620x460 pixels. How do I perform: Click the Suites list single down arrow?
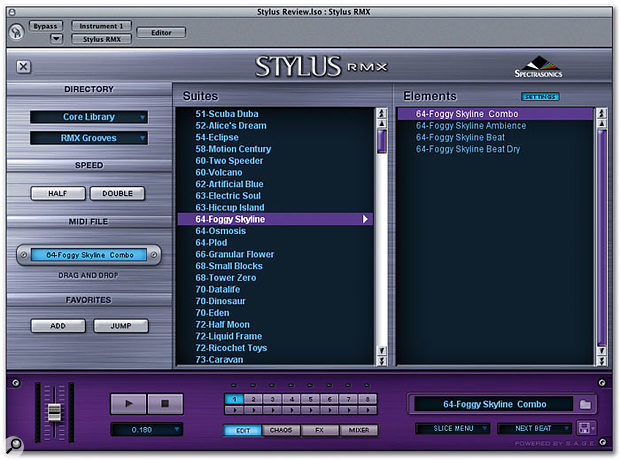(382, 350)
